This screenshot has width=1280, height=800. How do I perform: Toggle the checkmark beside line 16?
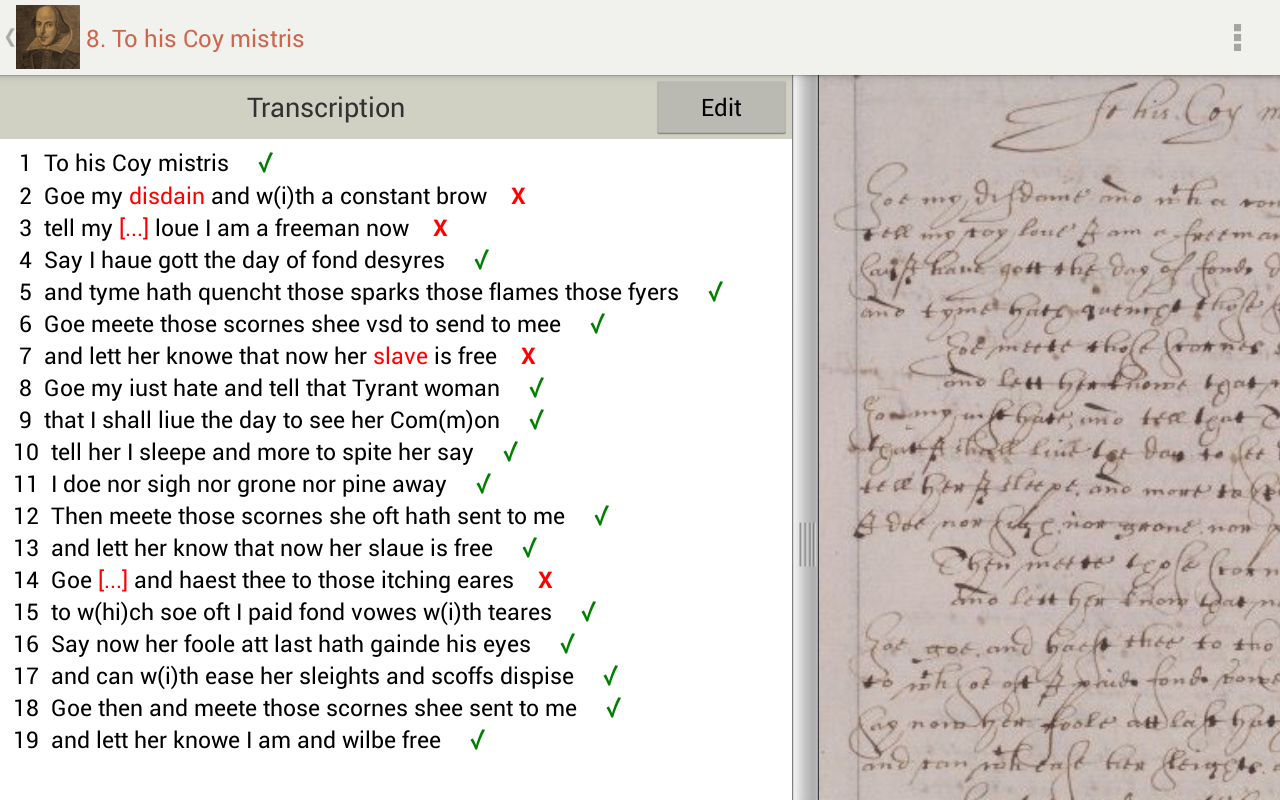pos(565,643)
